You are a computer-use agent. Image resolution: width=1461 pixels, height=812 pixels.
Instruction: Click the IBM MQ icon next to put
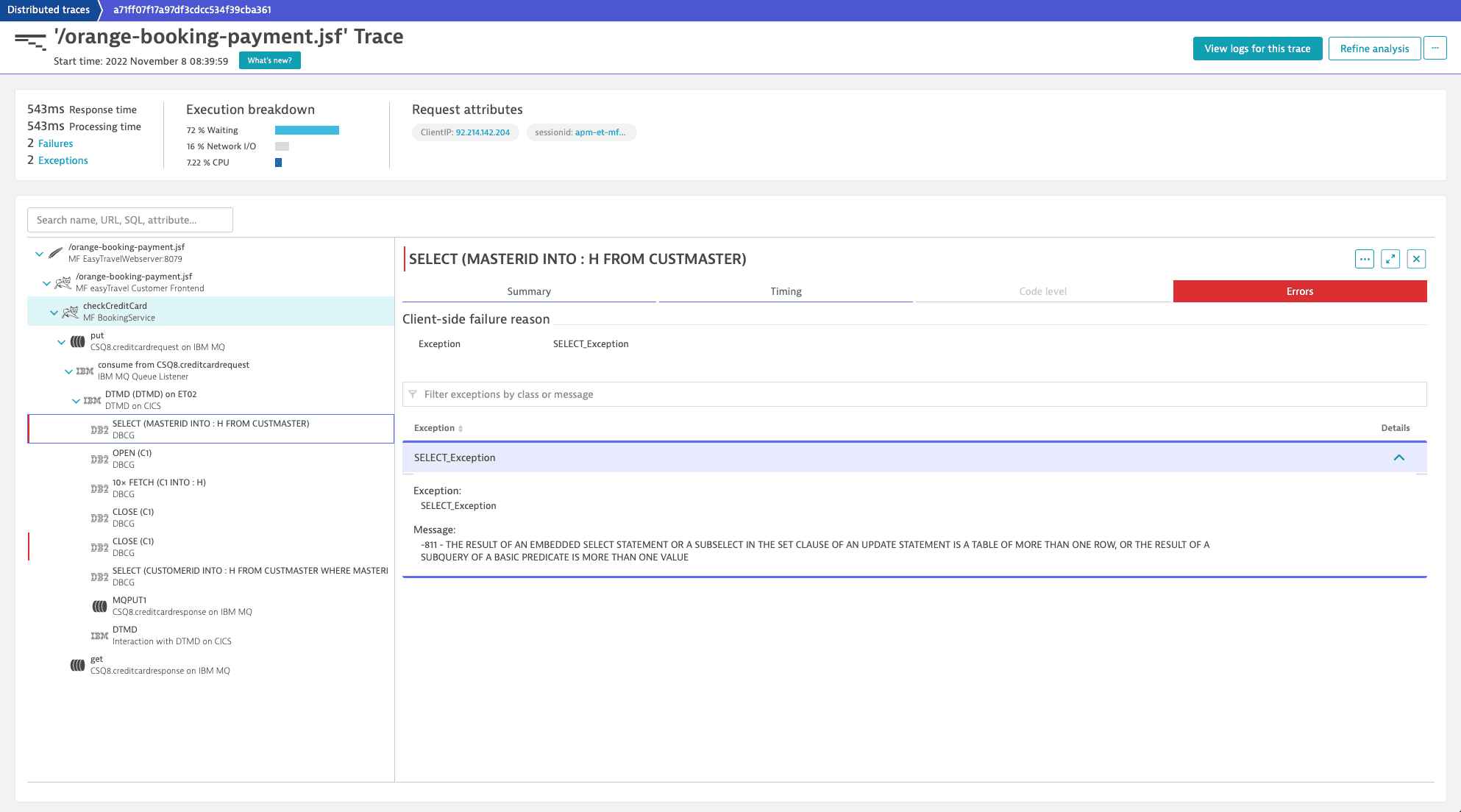(x=77, y=341)
